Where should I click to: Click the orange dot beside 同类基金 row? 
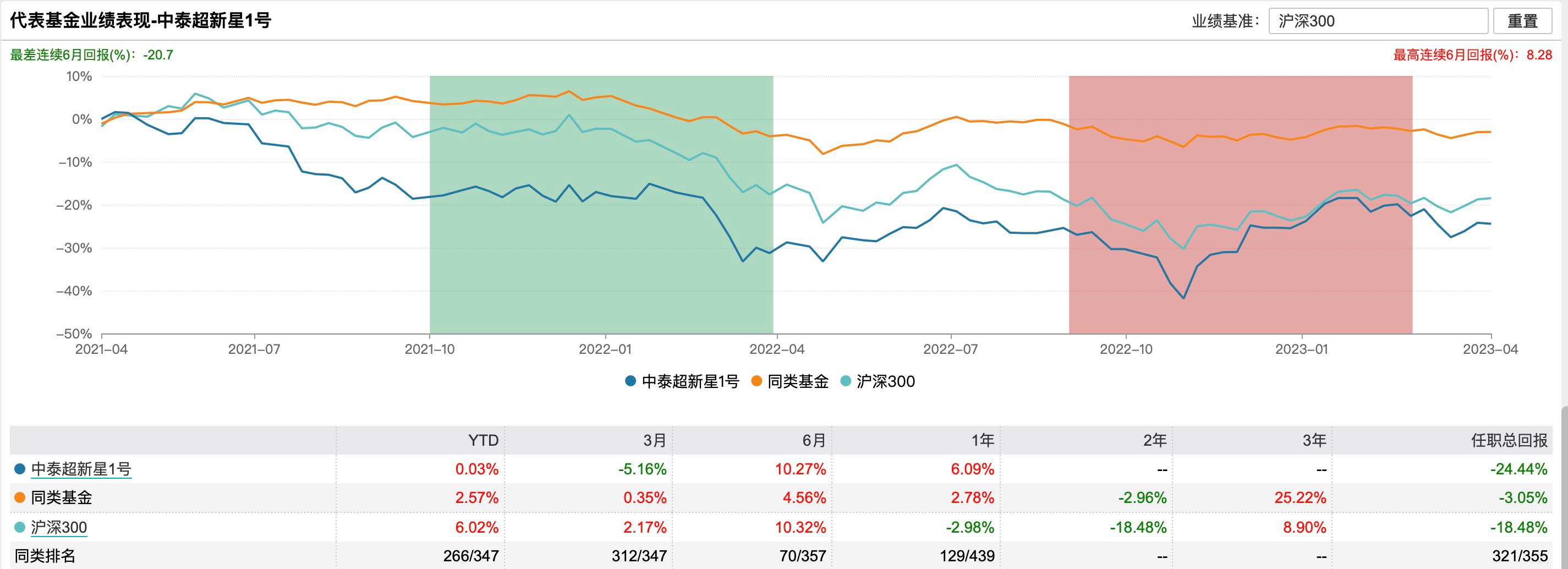pos(20,498)
